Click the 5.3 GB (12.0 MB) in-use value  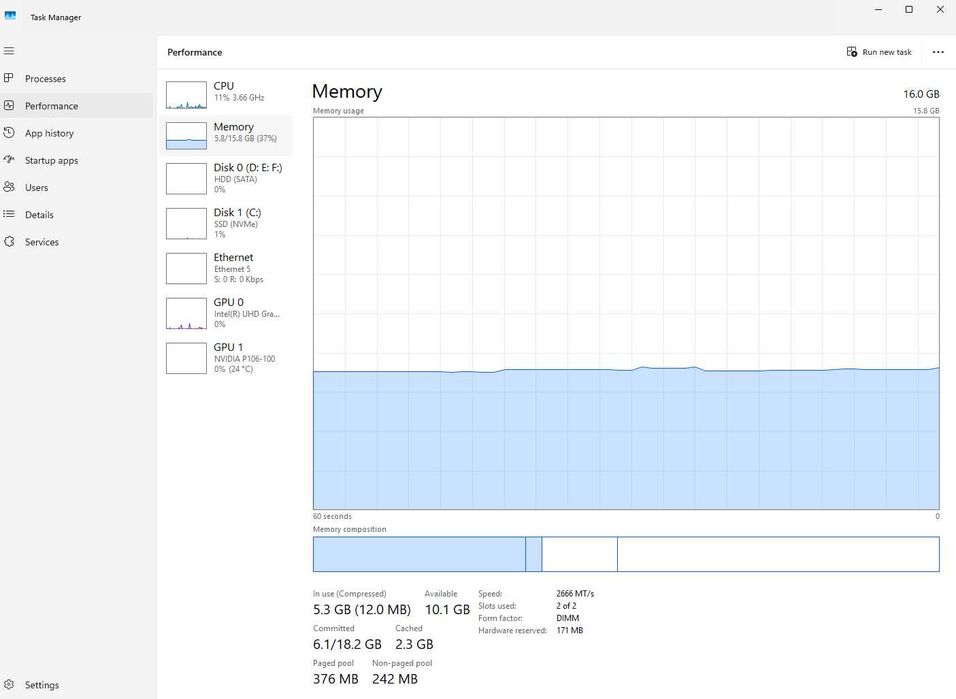click(362, 609)
